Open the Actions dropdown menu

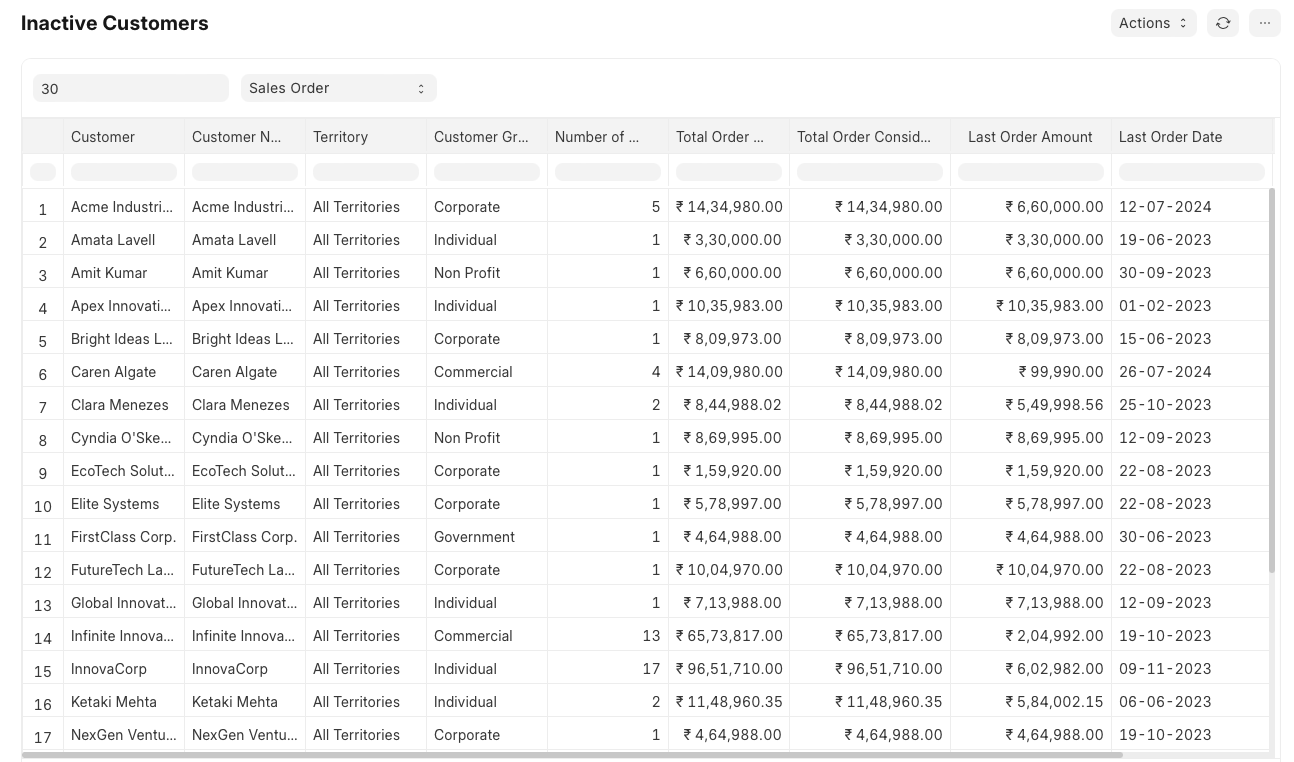1152,23
